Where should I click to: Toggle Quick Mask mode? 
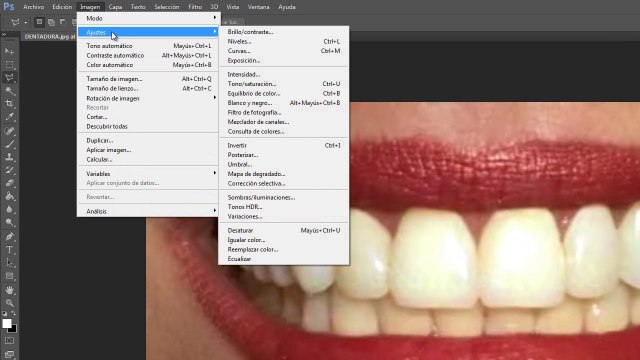point(9,341)
